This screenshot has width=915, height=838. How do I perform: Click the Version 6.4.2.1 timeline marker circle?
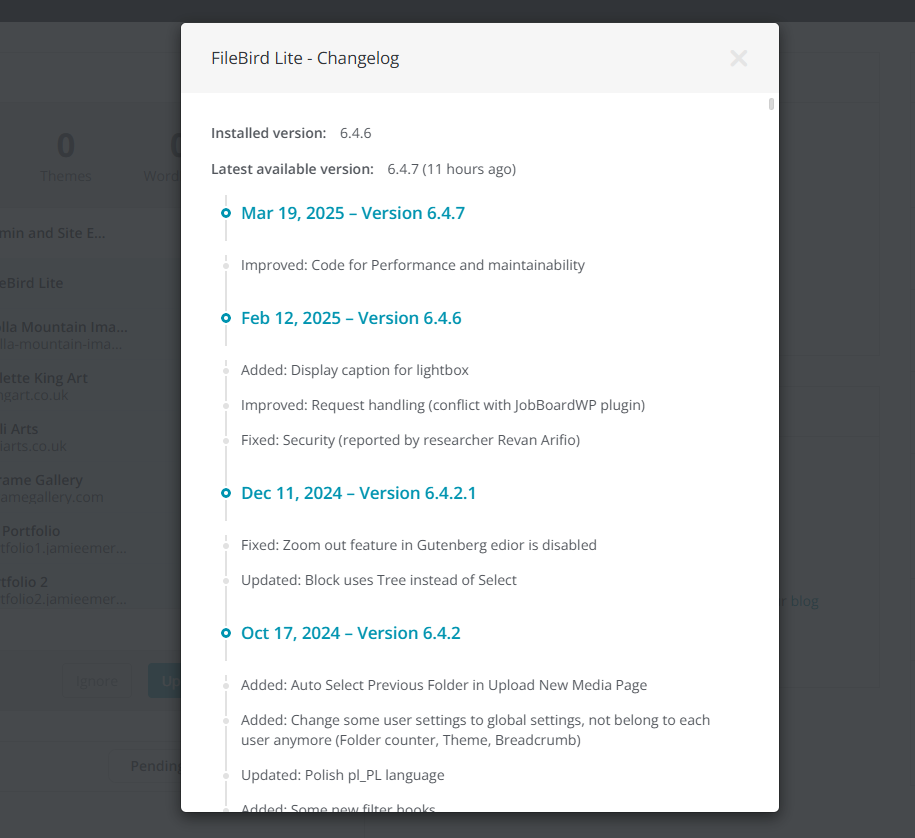click(x=226, y=494)
